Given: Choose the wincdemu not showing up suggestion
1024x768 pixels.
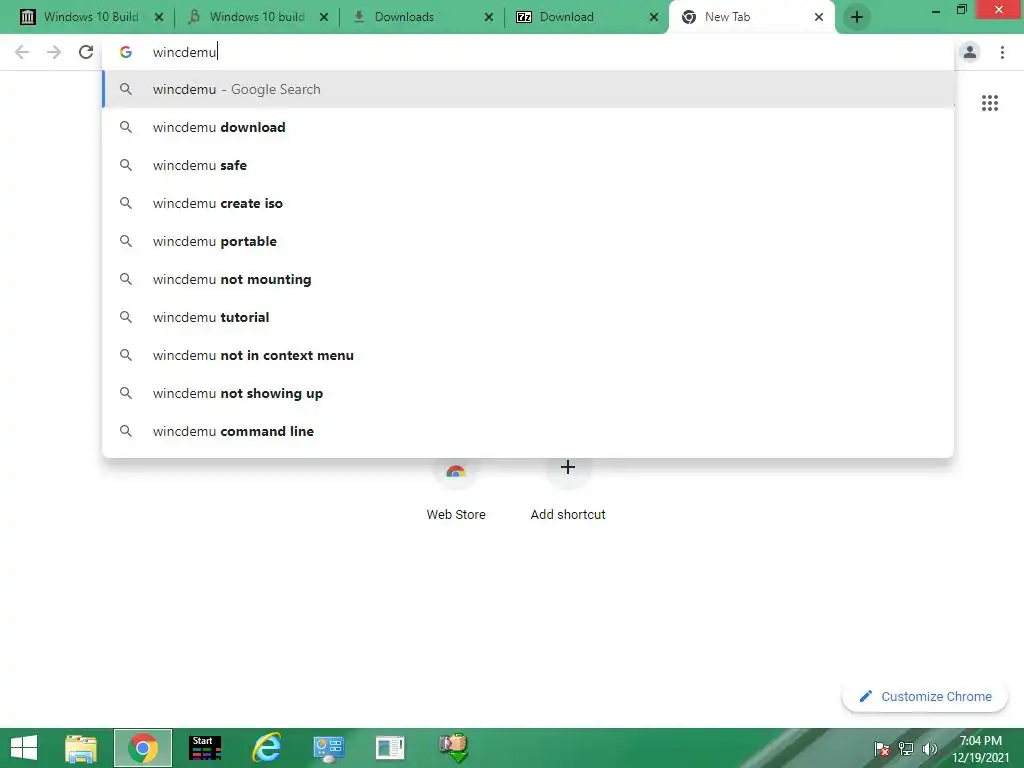Looking at the screenshot, I should click(x=528, y=393).
